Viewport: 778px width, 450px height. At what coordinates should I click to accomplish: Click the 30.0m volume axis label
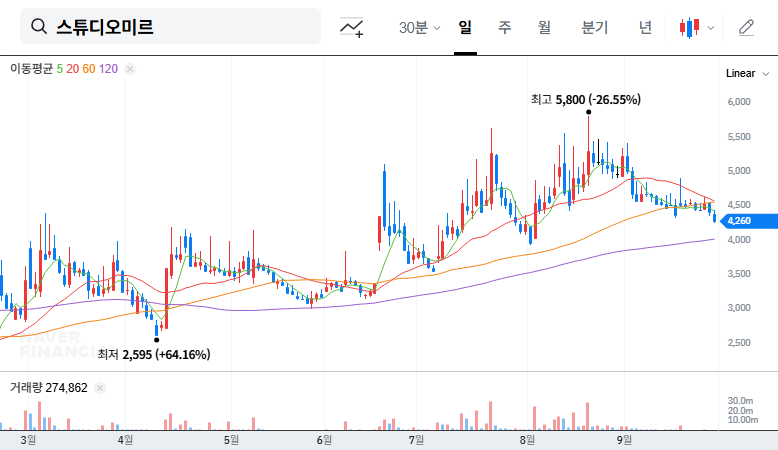pos(740,401)
